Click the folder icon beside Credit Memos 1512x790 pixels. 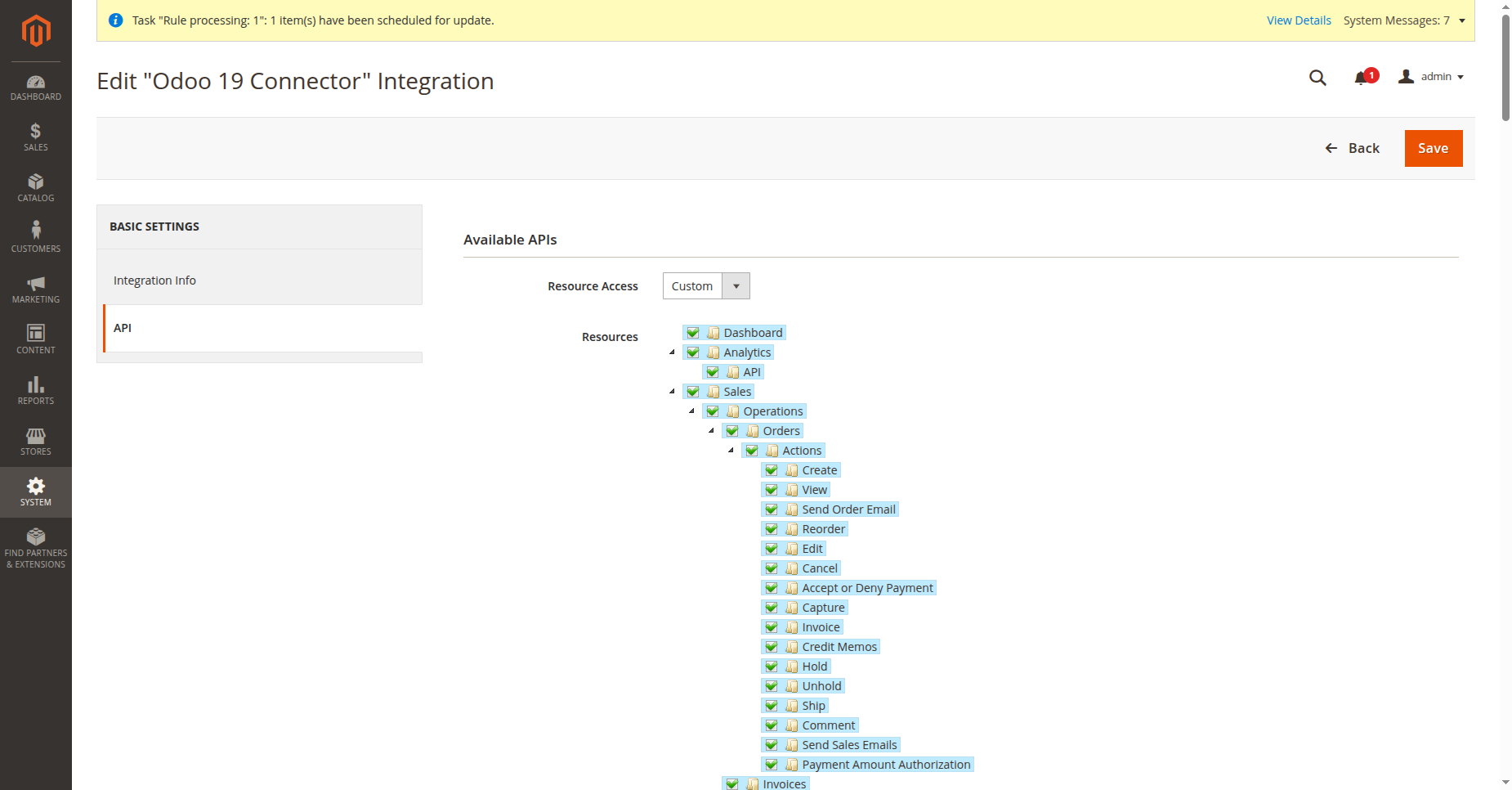pyautogui.click(x=792, y=647)
